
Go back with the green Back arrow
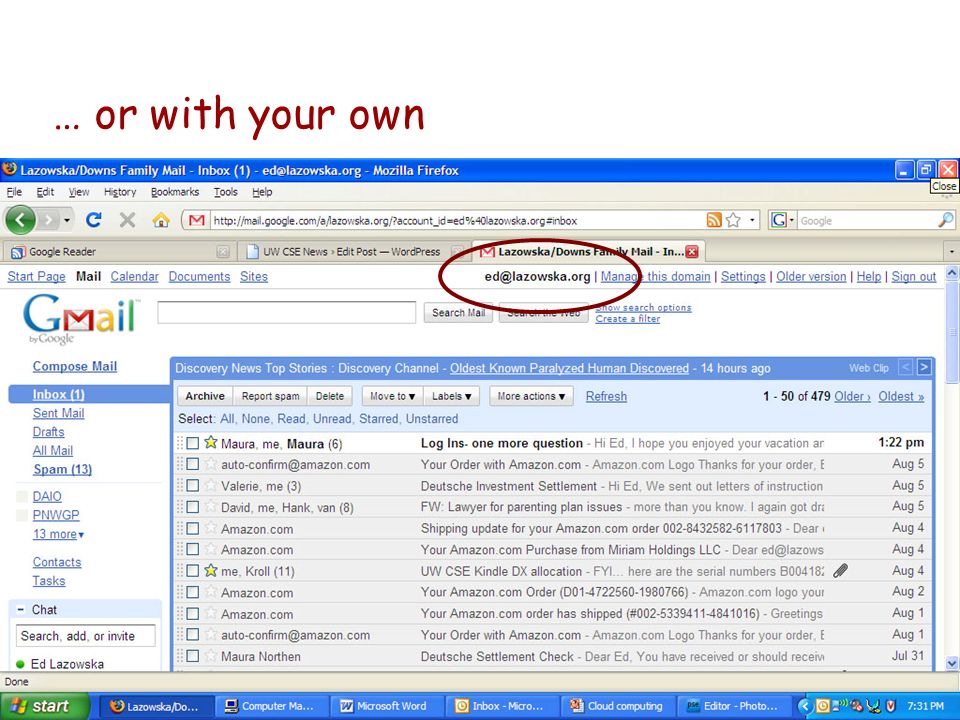pyautogui.click(x=20, y=219)
